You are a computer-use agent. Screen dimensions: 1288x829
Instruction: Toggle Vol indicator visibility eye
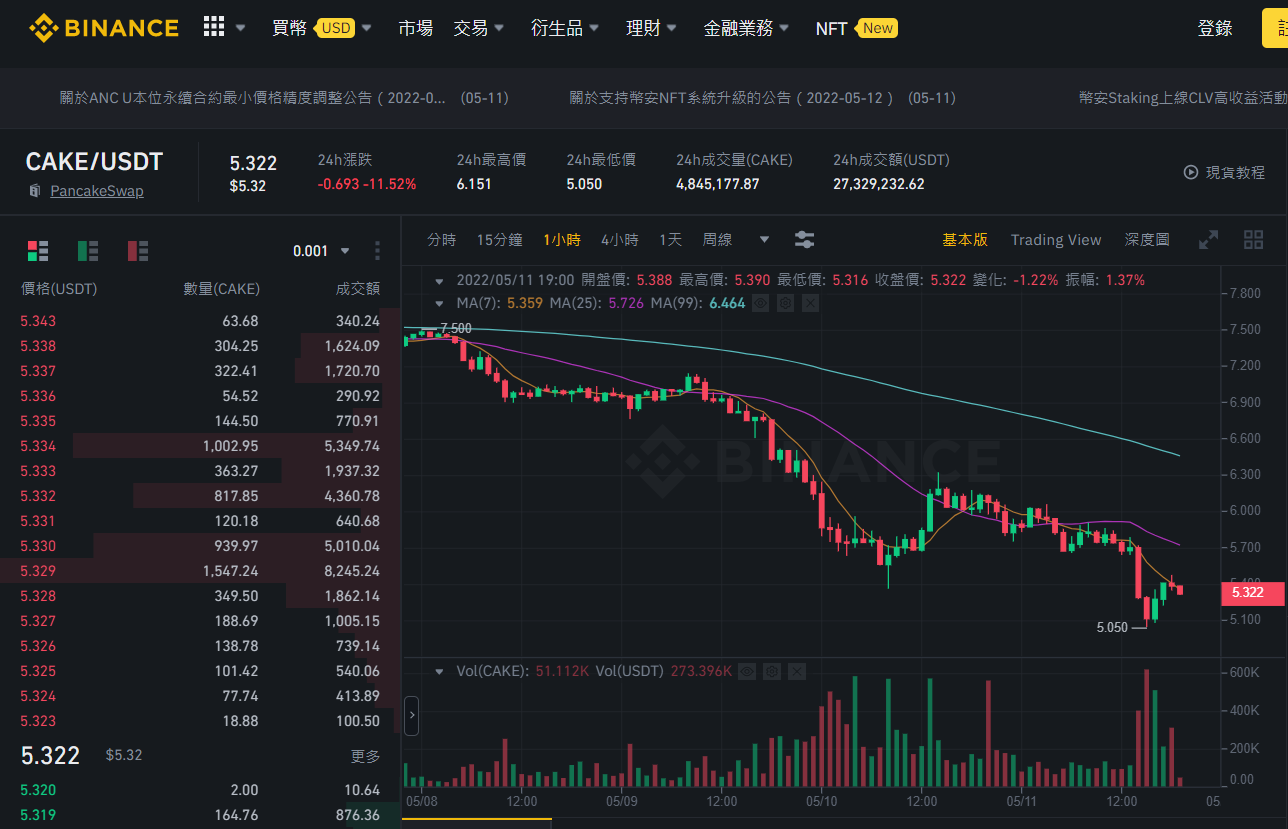[746, 671]
